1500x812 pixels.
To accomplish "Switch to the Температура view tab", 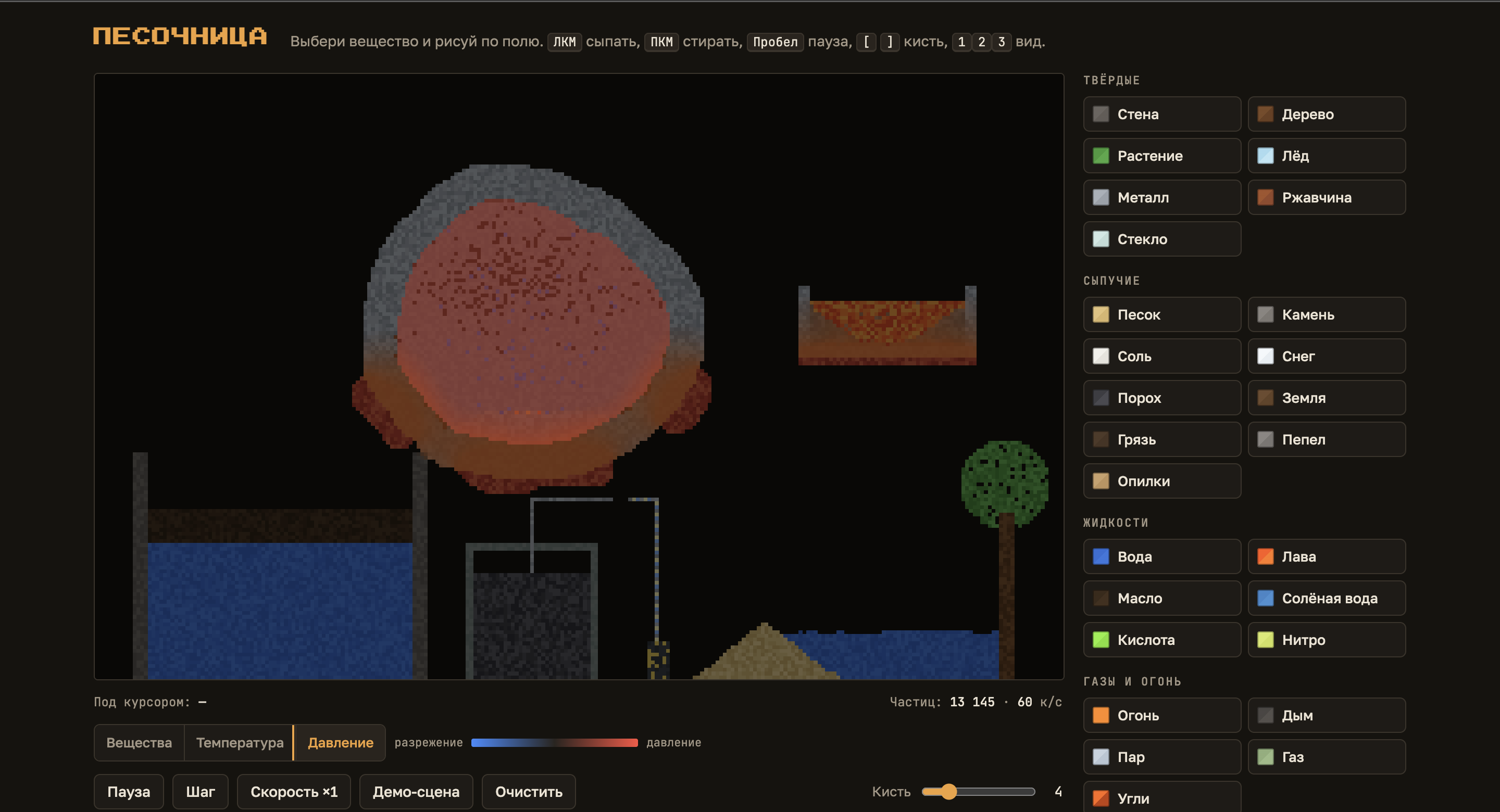I will [240, 743].
